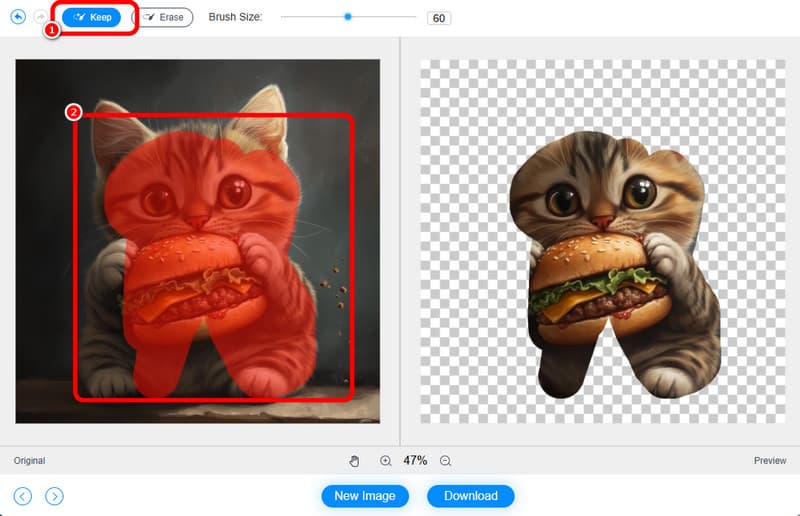Switch to Erase brush mode

[x=163, y=17]
